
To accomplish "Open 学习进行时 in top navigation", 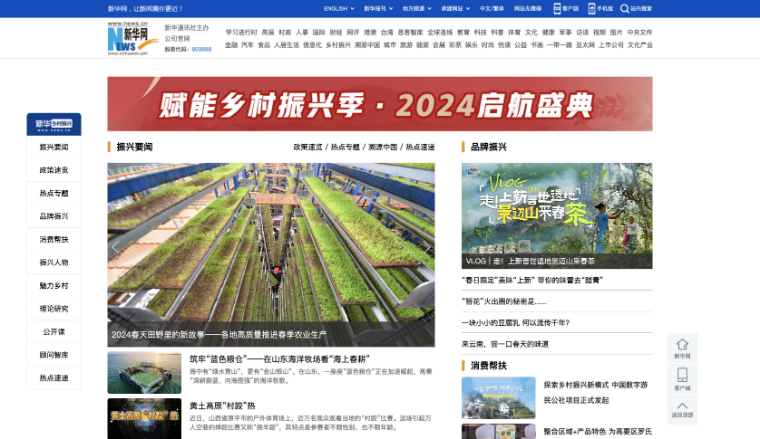I will coord(241,32).
